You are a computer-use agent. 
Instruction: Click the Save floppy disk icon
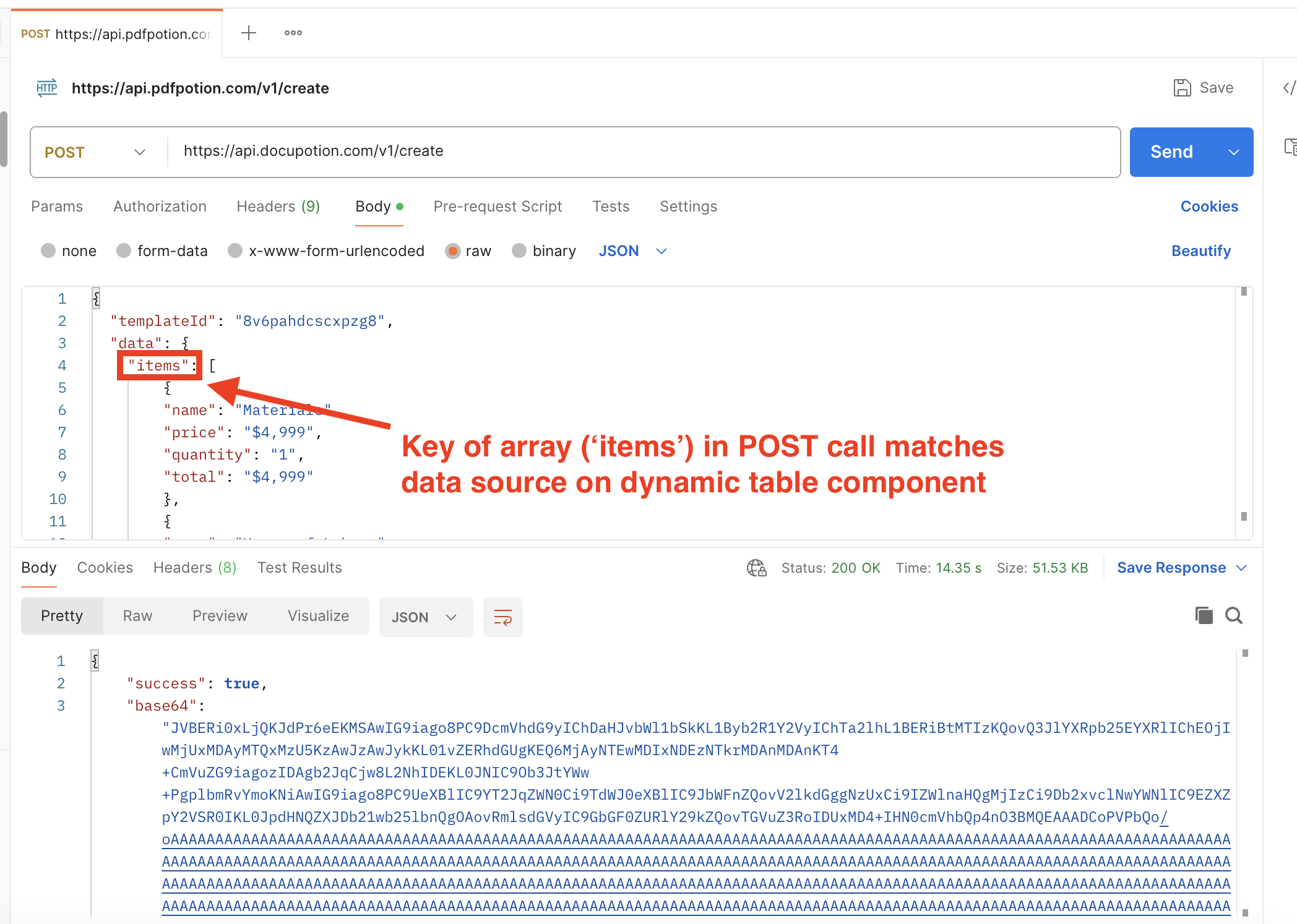pyautogui.click(x=1182, y=88)
